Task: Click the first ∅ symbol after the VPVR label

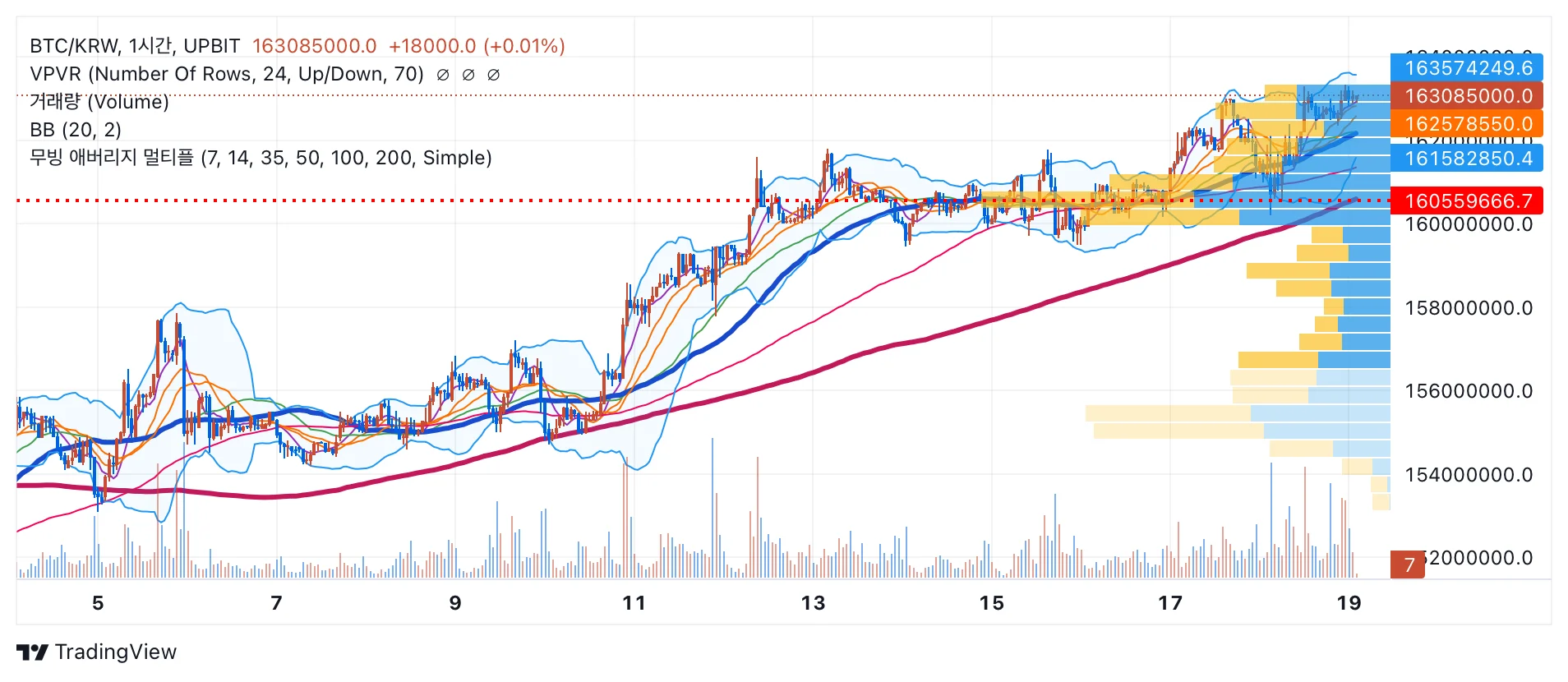Action: [443, 75]
